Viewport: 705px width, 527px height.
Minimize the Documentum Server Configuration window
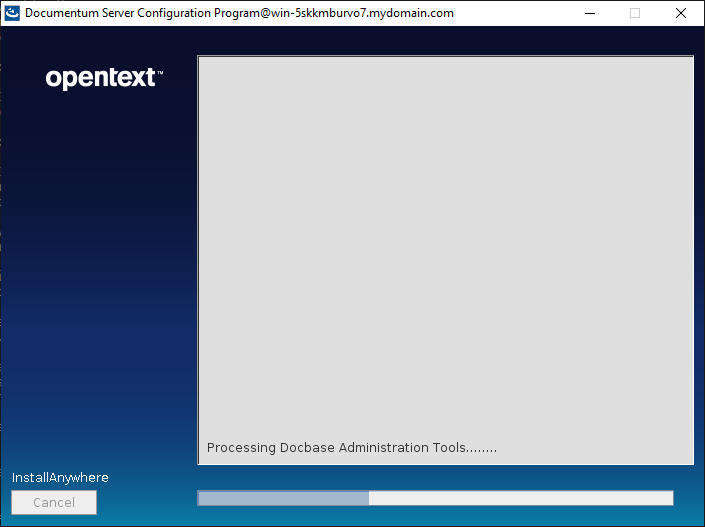tap(590, 13)
